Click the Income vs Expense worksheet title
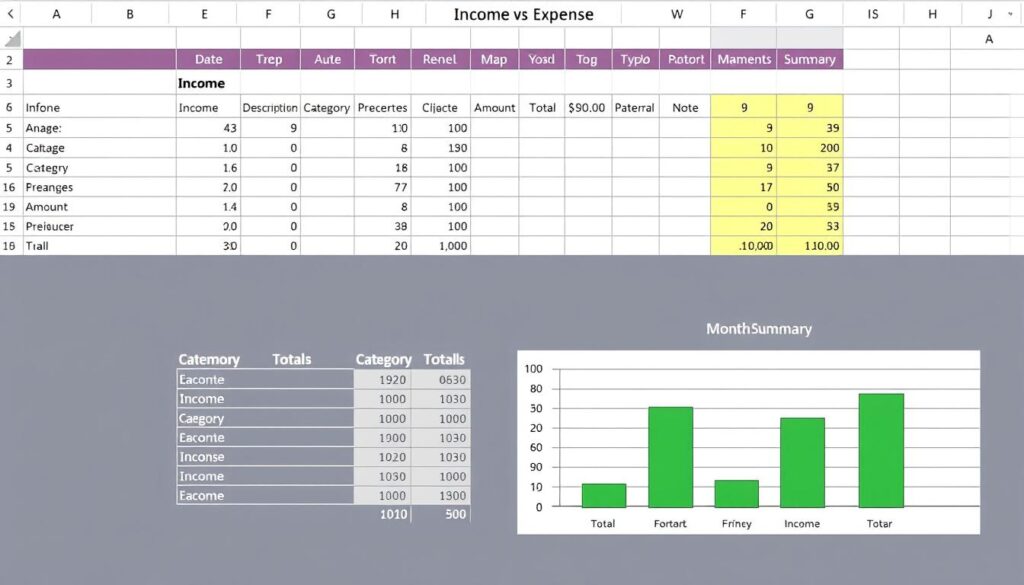1024x585 pixels. tap(525, 13)
